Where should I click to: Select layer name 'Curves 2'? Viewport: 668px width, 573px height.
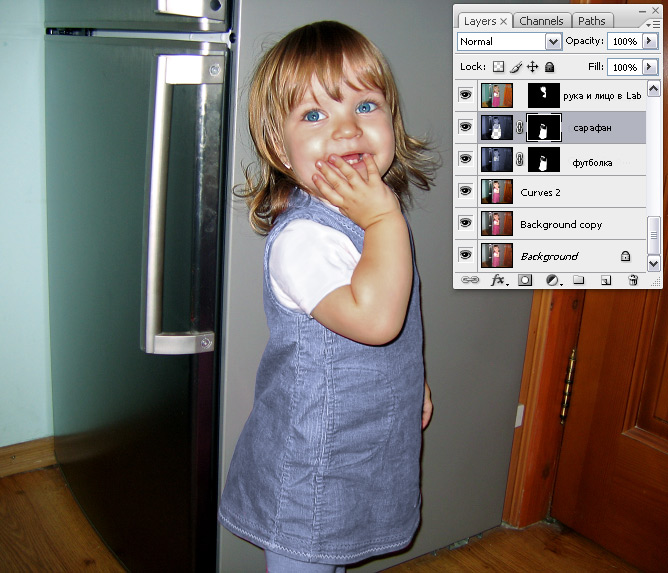pyautogui.click(x=540, y=193)
